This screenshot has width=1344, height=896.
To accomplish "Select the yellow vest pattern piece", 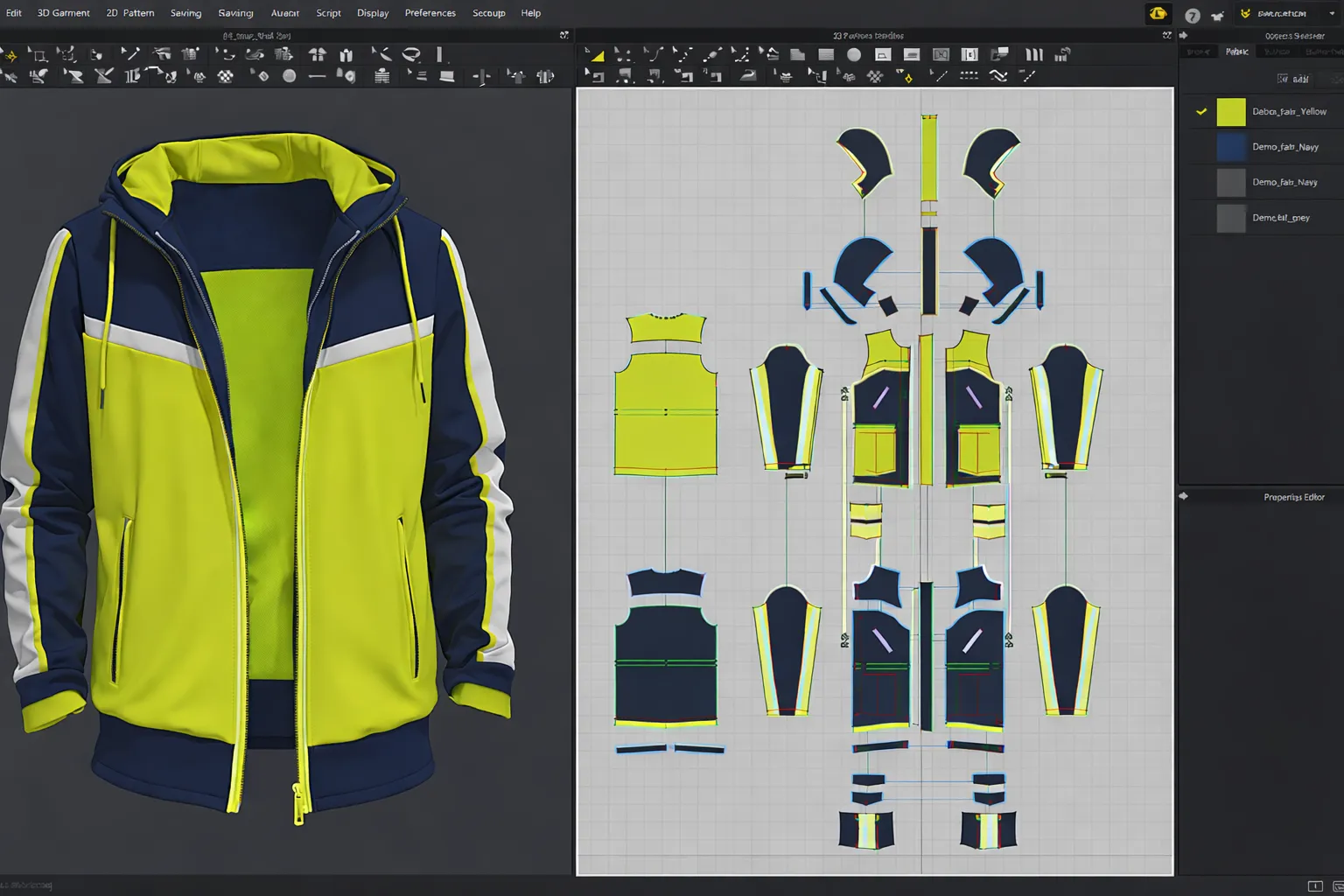I will click(x=666, y=395).
